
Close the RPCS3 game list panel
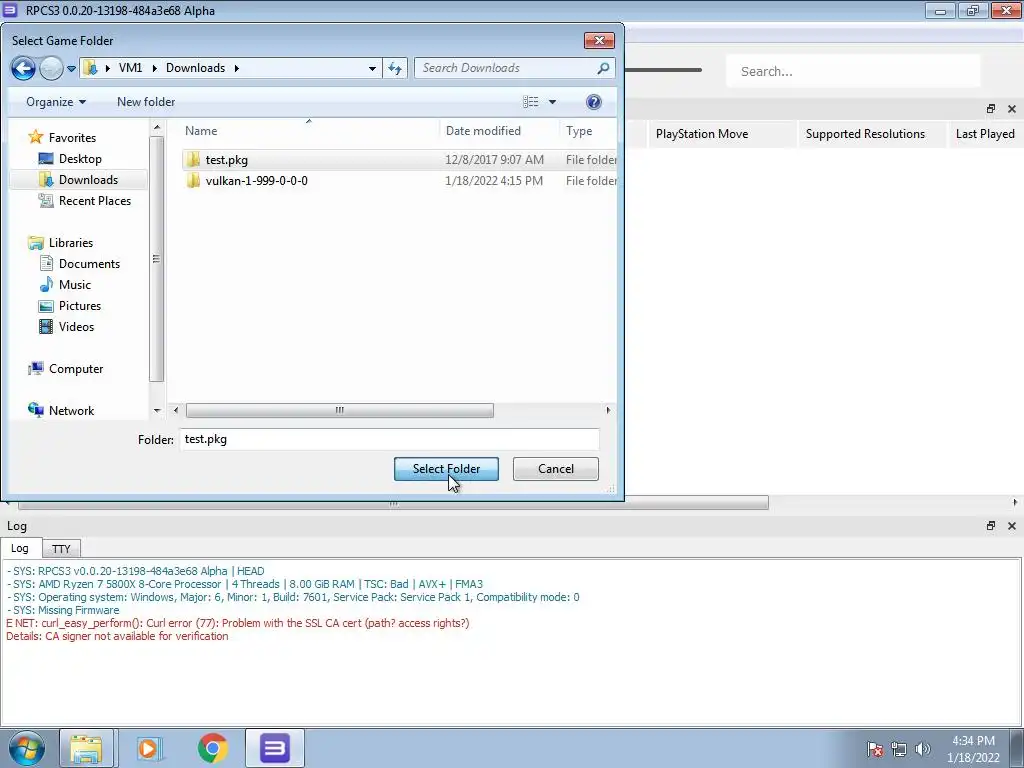(1012, 109)
